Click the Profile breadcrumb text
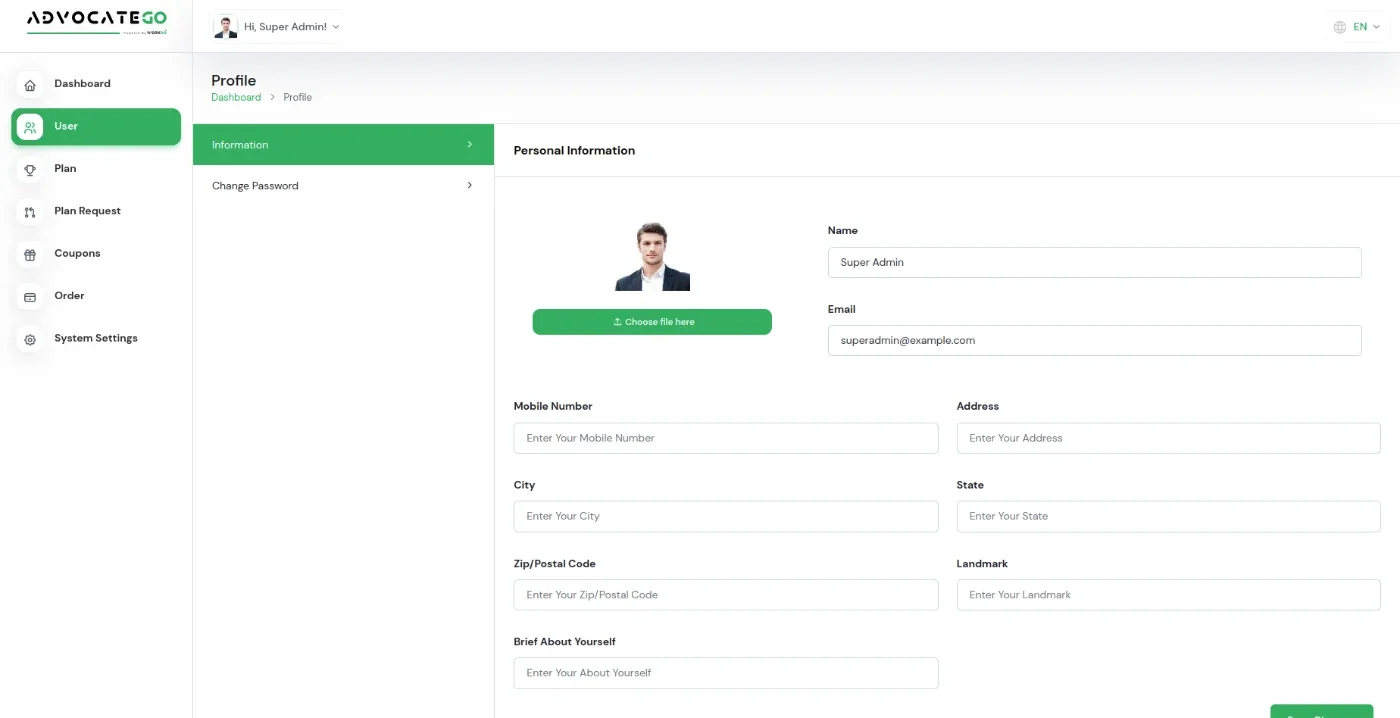 point(298,98)
